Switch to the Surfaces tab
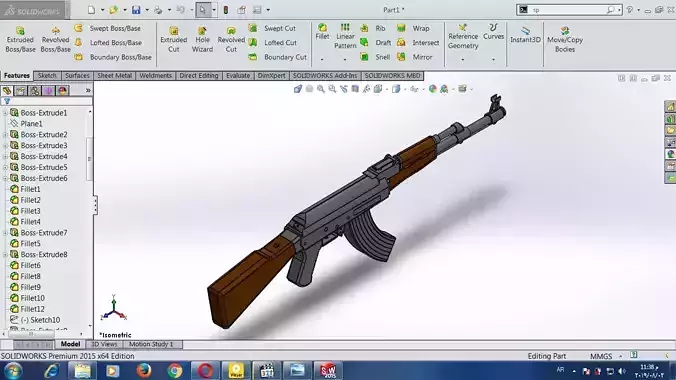Image resolution: width=676 pixels, height=380 pixels. [77, 75]
